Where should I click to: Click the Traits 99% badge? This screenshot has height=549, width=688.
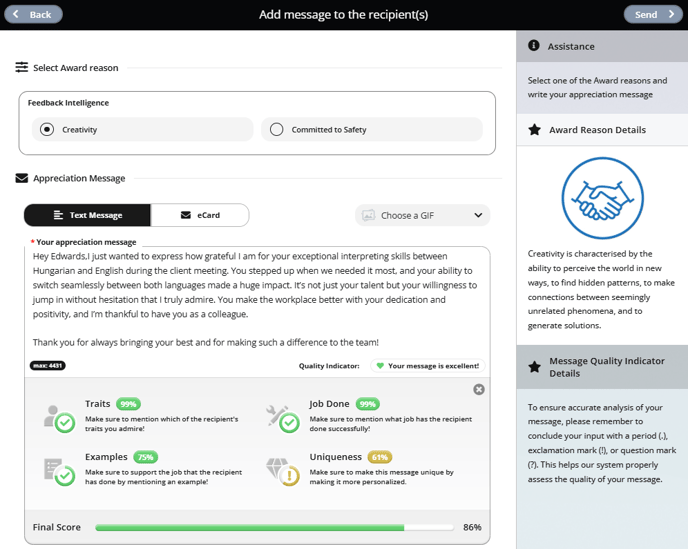(x=128, y=404)
